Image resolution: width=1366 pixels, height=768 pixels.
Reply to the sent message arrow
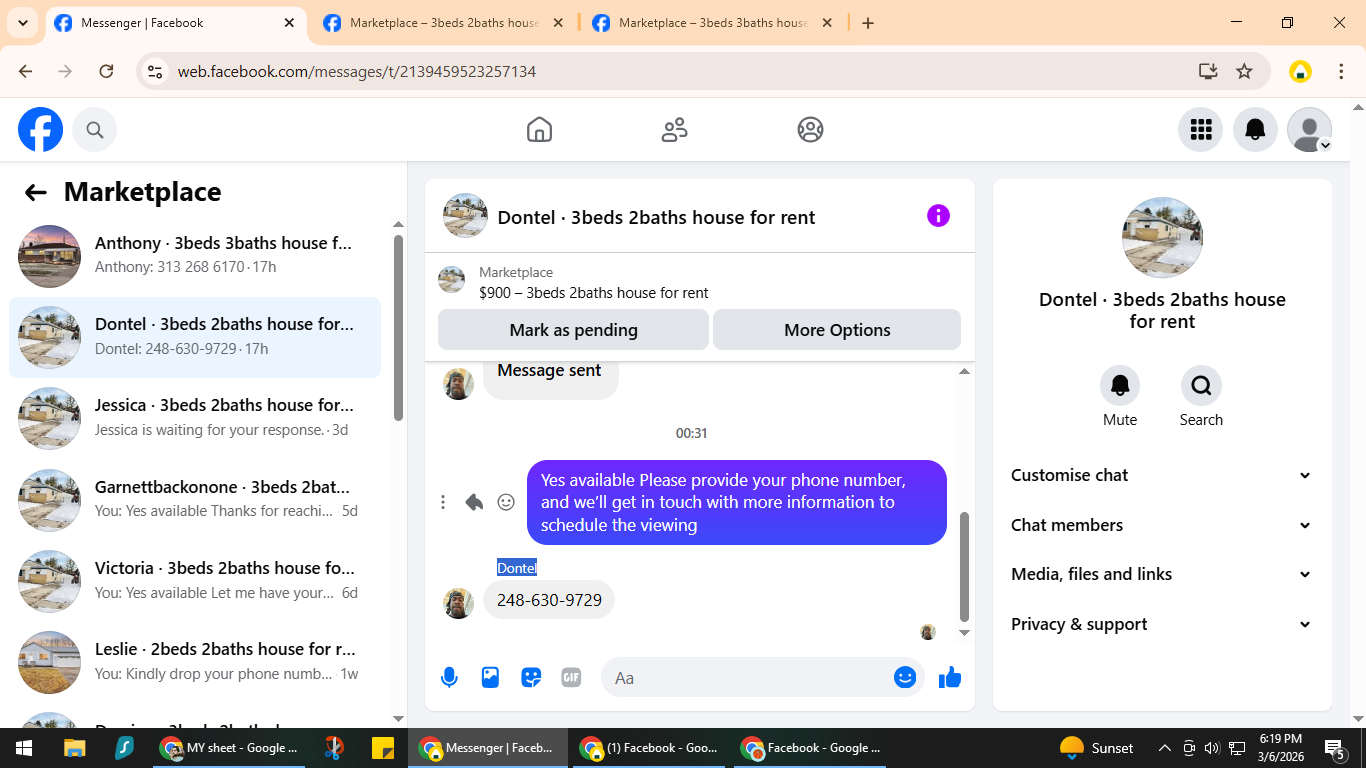[474, 502]
